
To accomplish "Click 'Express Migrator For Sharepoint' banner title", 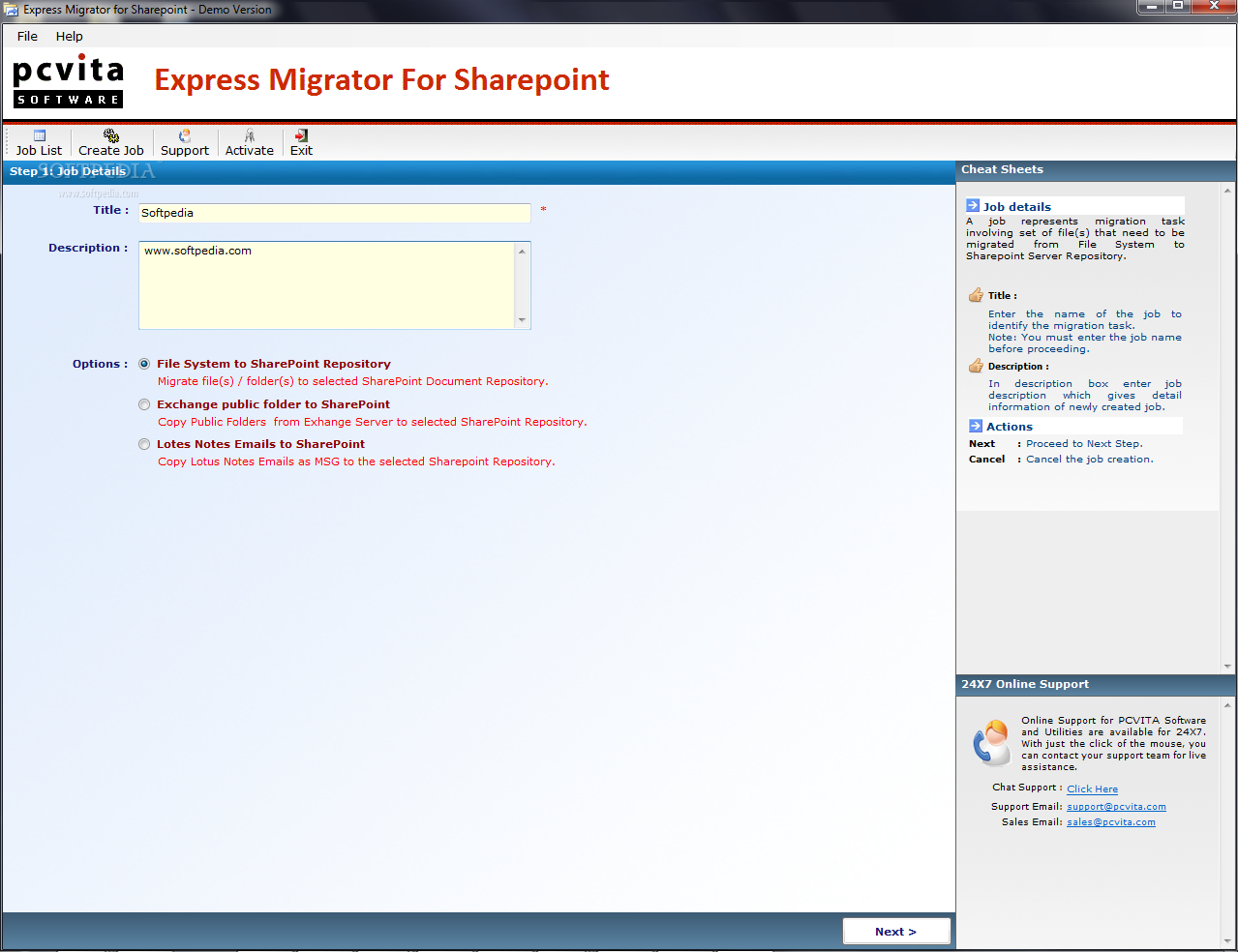I will pyautogui.click(x=381, y=80).
